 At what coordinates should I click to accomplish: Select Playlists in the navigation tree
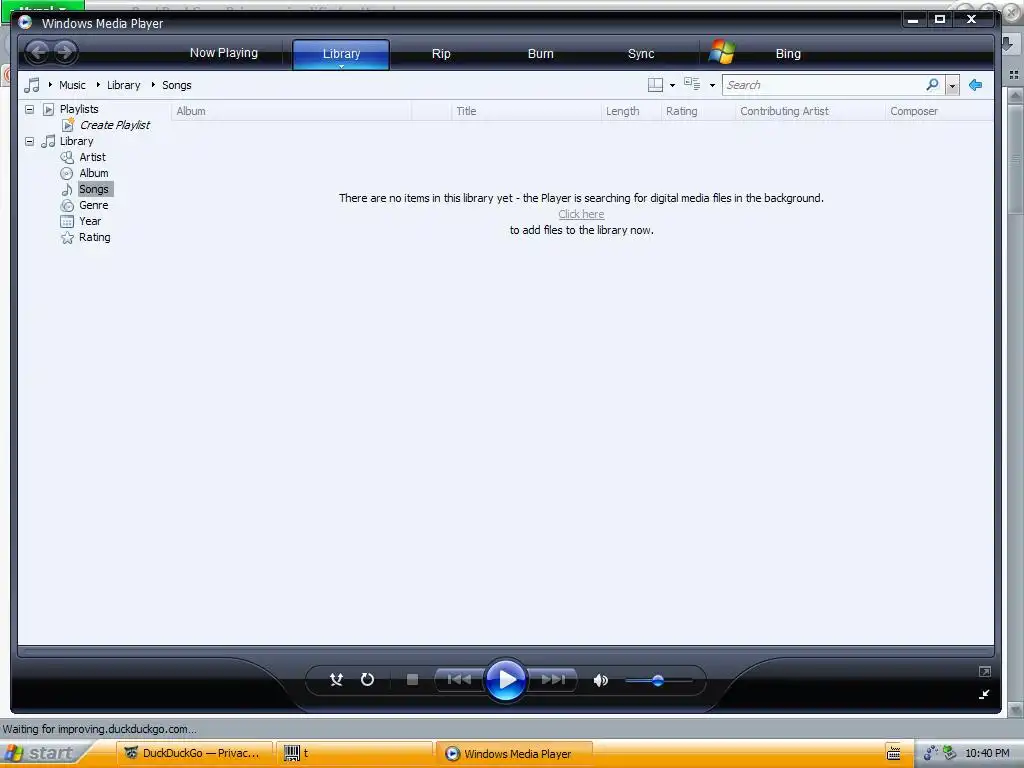pos(79,109)
